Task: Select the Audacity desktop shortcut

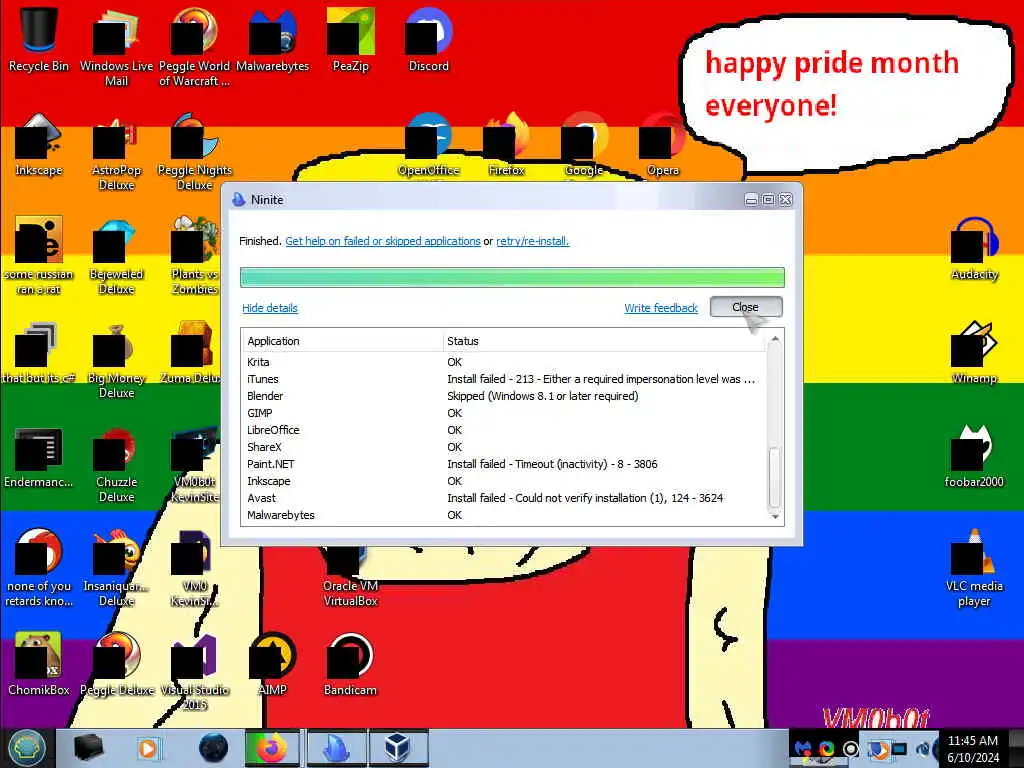Action: [974, 249]
